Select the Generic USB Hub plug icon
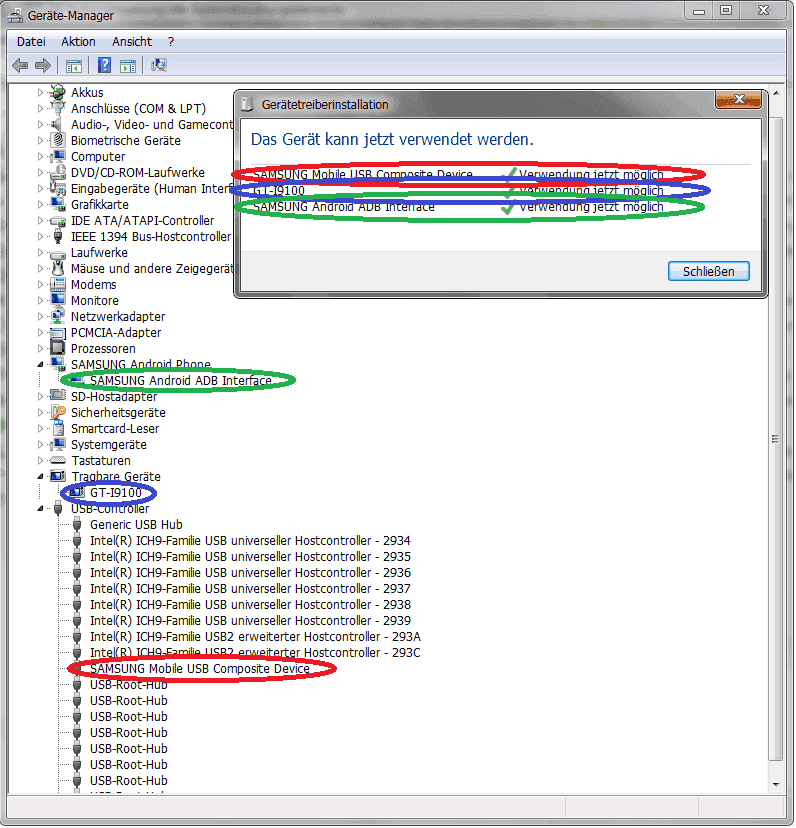Screen dimensions: 796x828 [77, 524]
